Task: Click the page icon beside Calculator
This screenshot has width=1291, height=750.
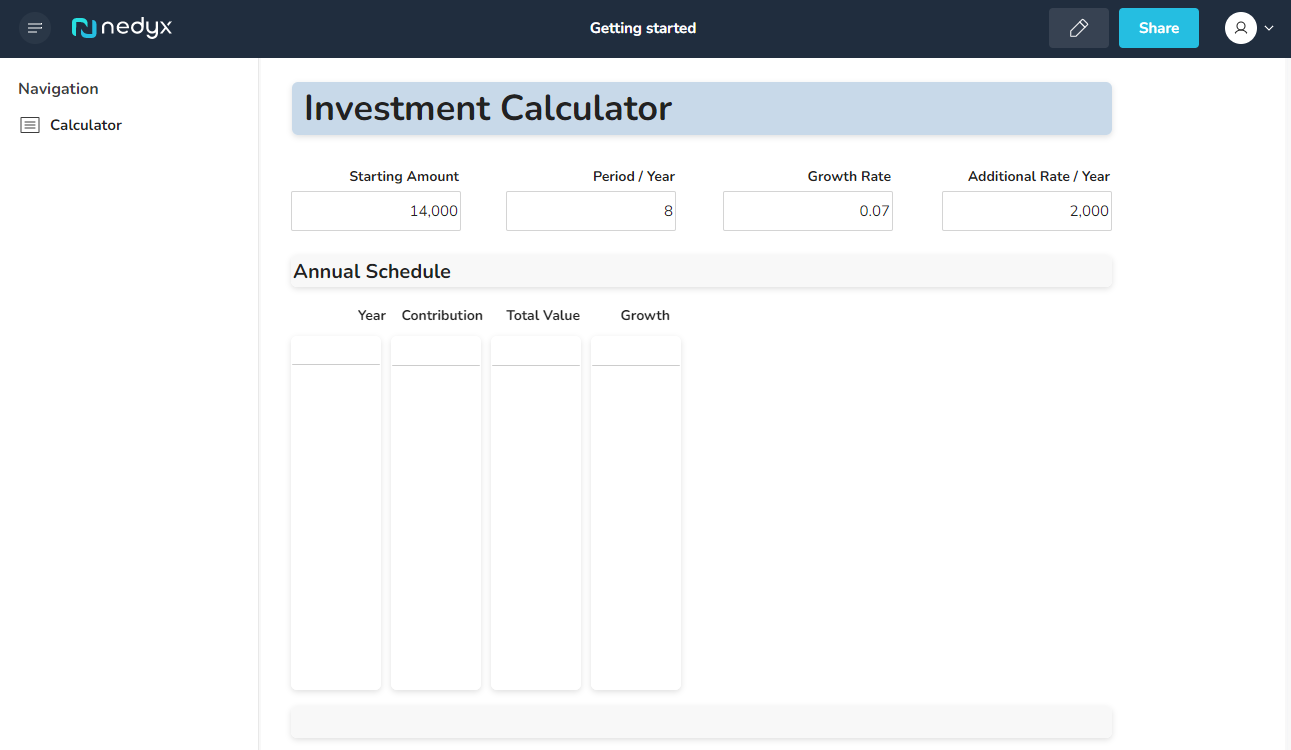Action: 30,125
